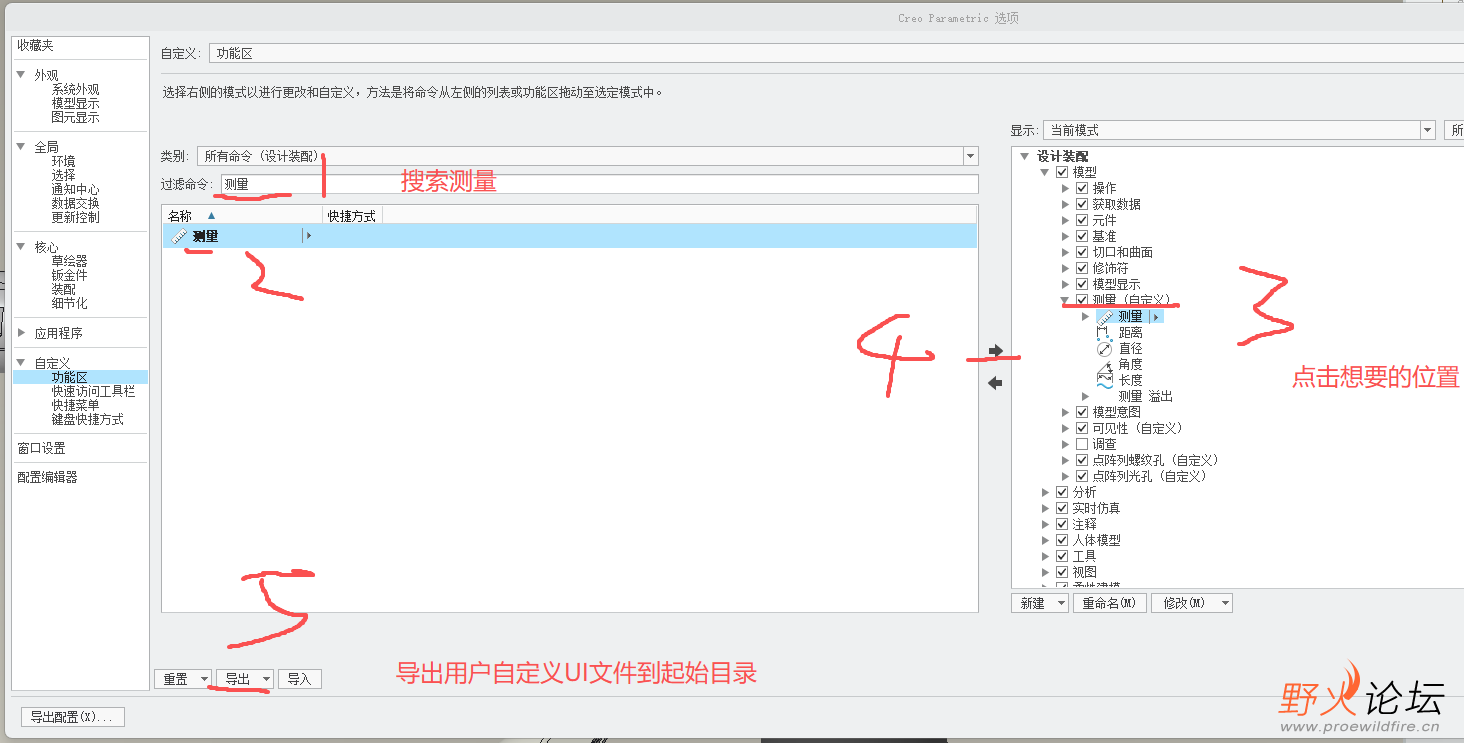
Task: Select the 点阵列光孔 (自定义) row
Action: (1149, 476)
